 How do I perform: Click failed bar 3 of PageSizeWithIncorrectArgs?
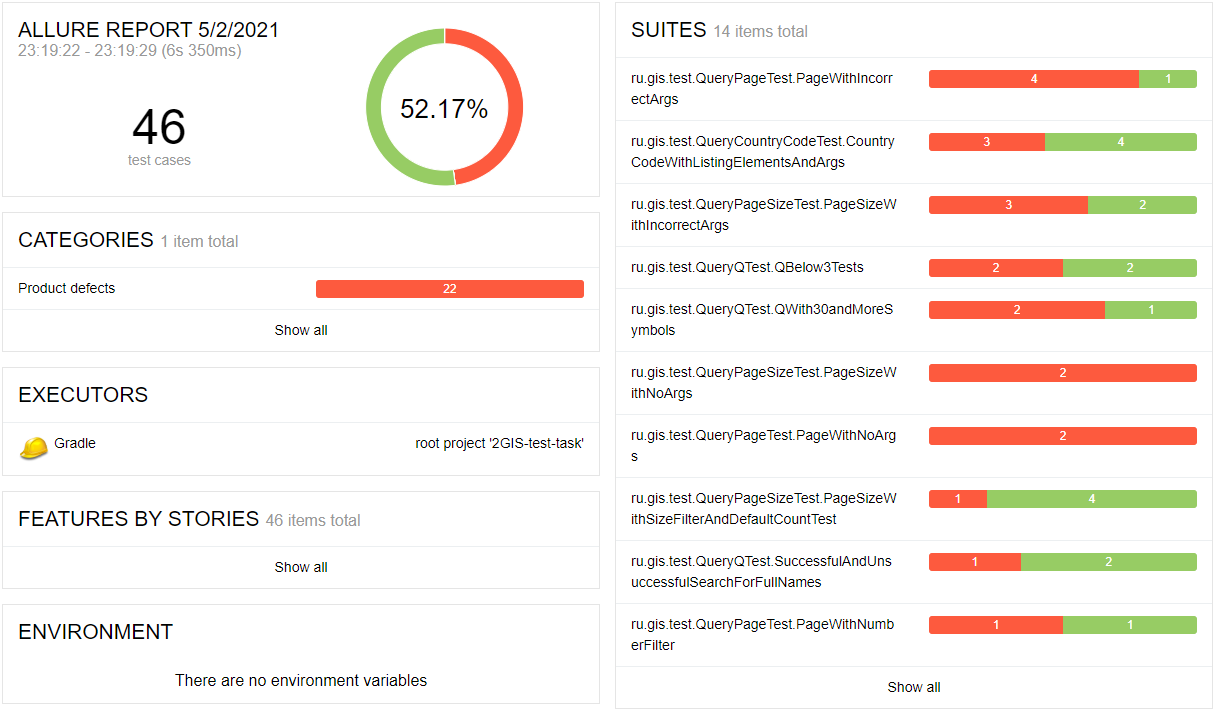[1008, 205]
